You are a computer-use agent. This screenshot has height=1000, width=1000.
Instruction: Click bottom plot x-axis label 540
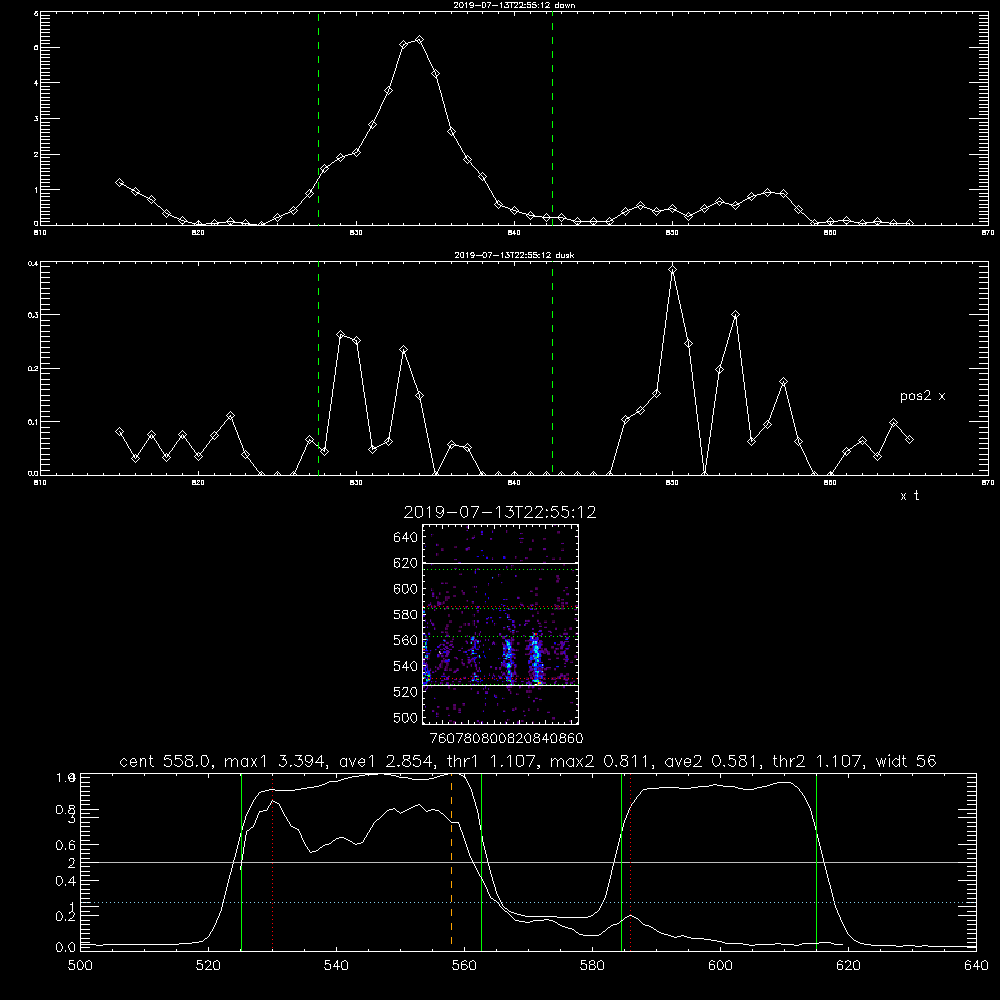pos(336,966)
